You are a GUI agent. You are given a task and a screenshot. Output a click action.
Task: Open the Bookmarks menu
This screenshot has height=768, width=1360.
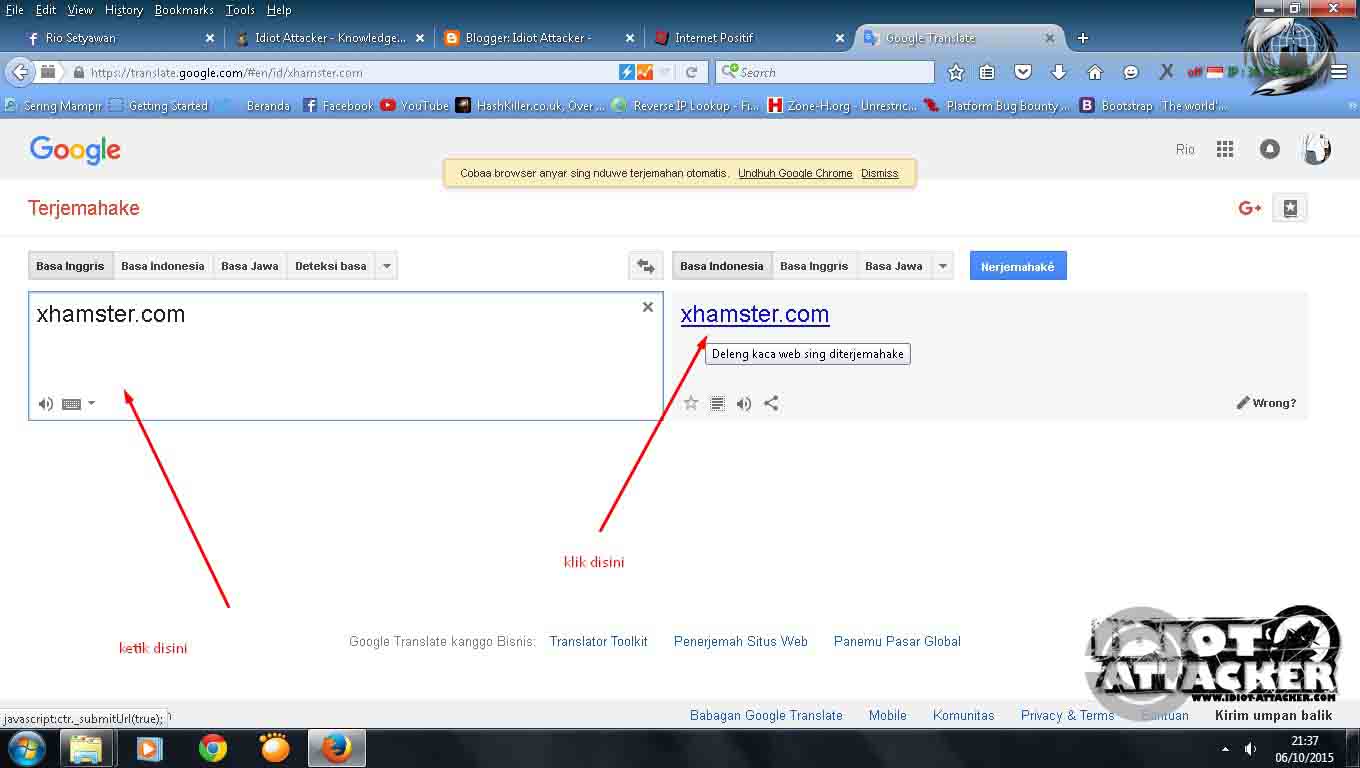click(x=184, y=10)
